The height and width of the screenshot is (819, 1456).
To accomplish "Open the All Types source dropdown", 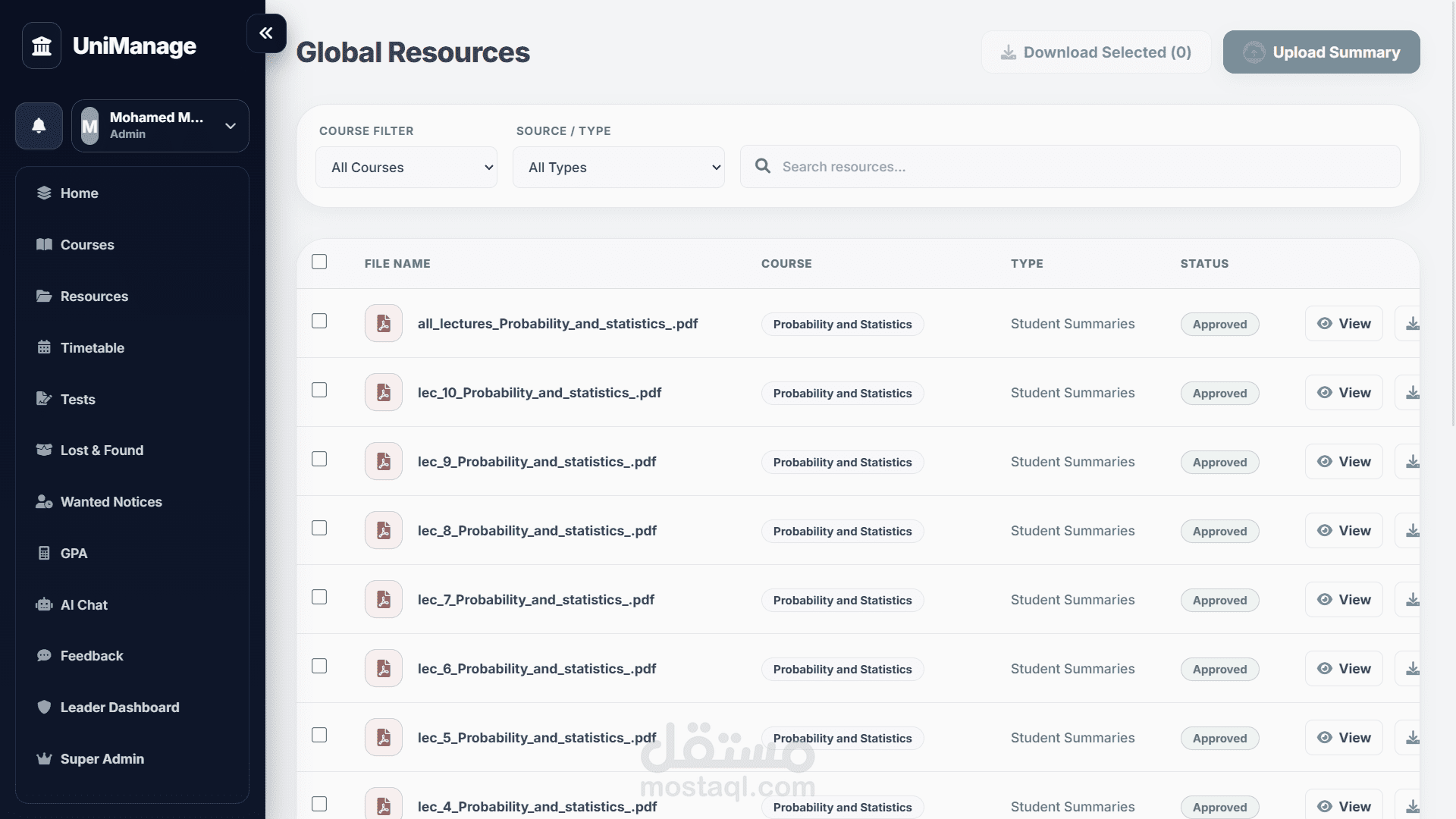I will coord(619,168).
